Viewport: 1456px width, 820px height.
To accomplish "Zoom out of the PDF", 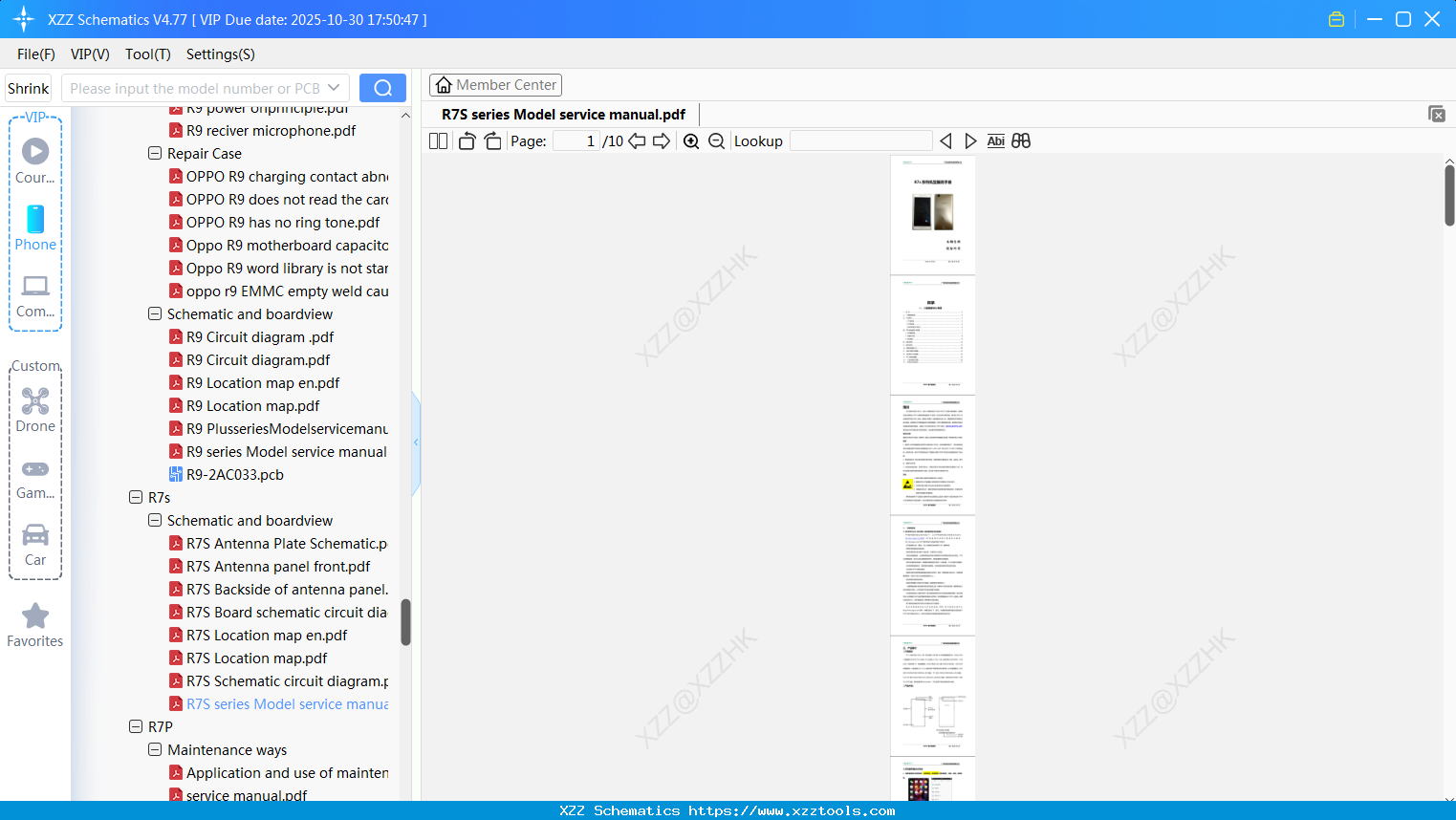I will 716,141.
